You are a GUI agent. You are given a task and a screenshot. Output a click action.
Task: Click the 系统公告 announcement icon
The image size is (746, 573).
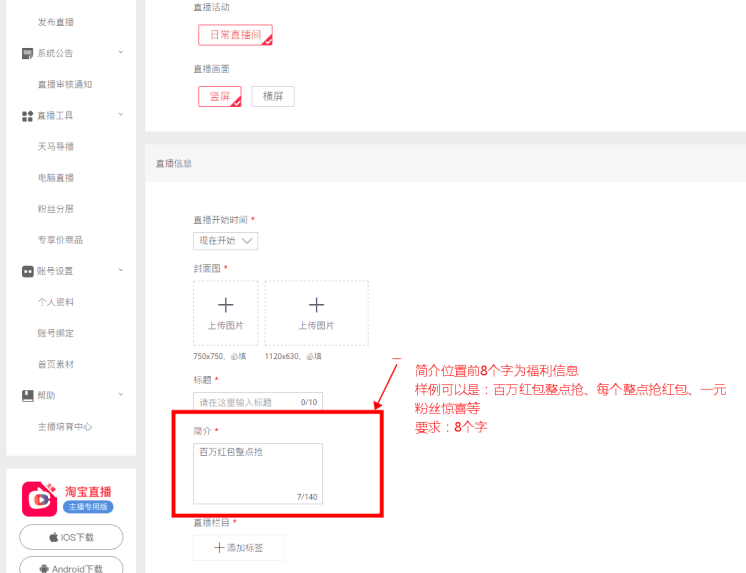[x=28, y=53]
